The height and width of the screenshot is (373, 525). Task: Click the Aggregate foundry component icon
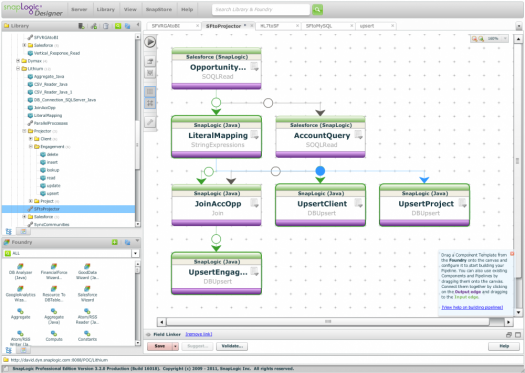tap(20, 311)
